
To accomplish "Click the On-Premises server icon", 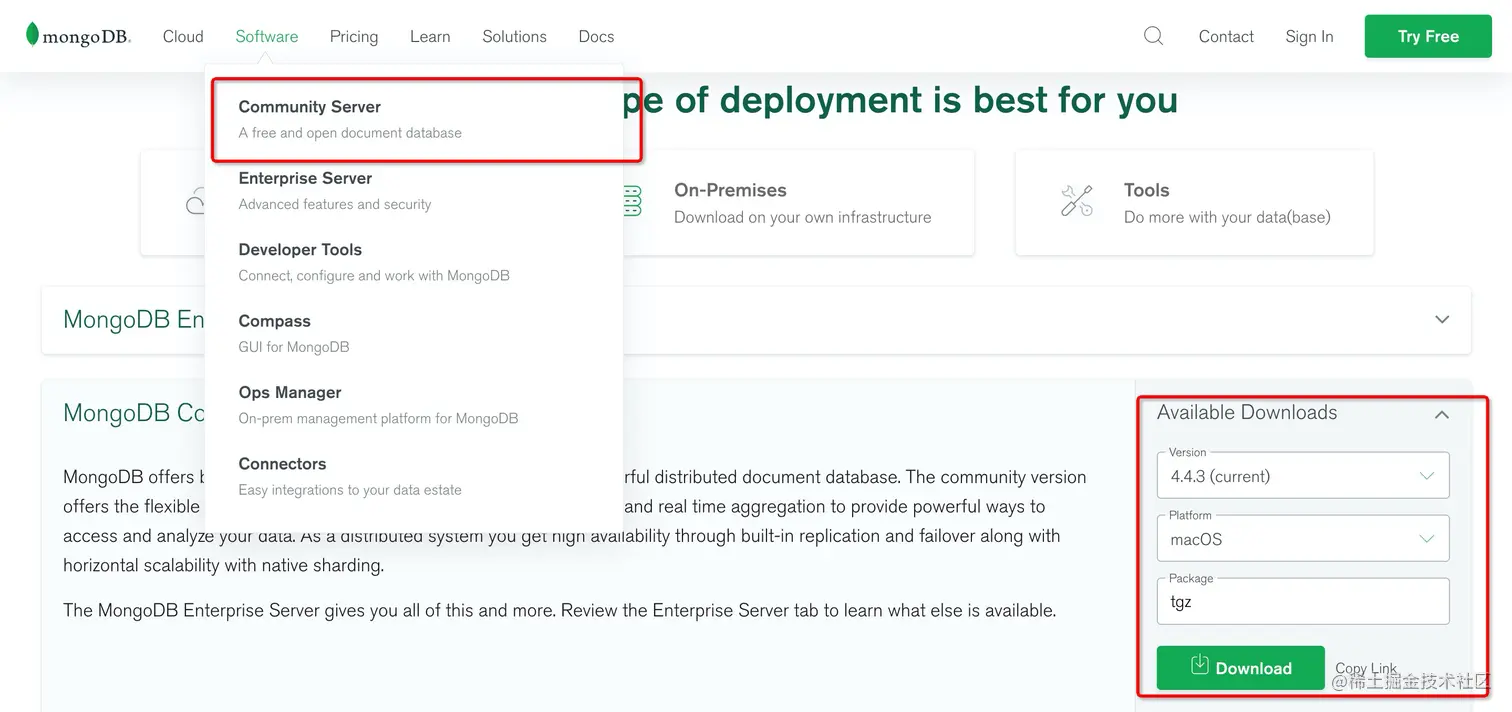I will (x=632, y=201).
